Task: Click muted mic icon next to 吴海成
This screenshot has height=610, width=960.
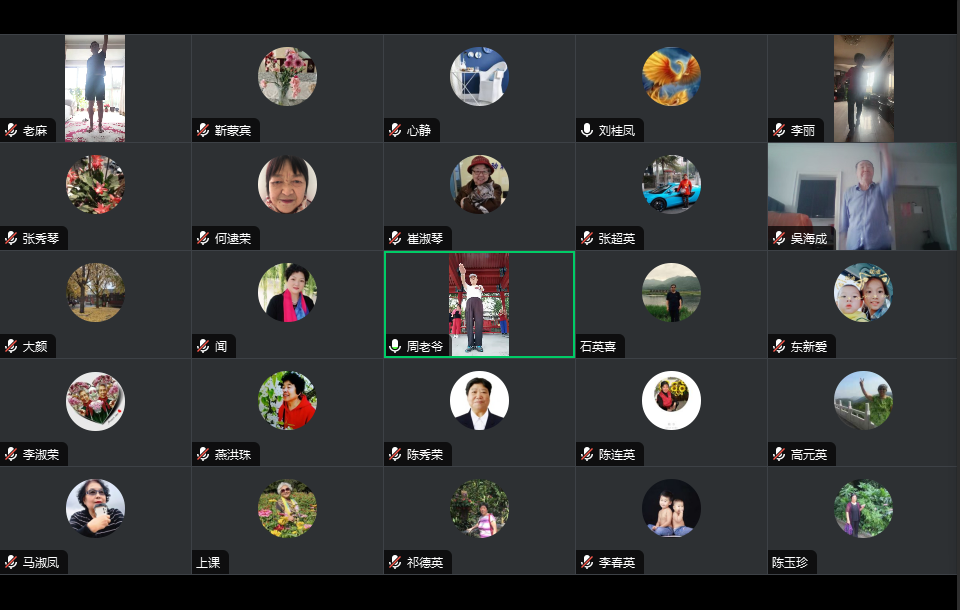Action: pyautogui.click(x=779, y=238)
